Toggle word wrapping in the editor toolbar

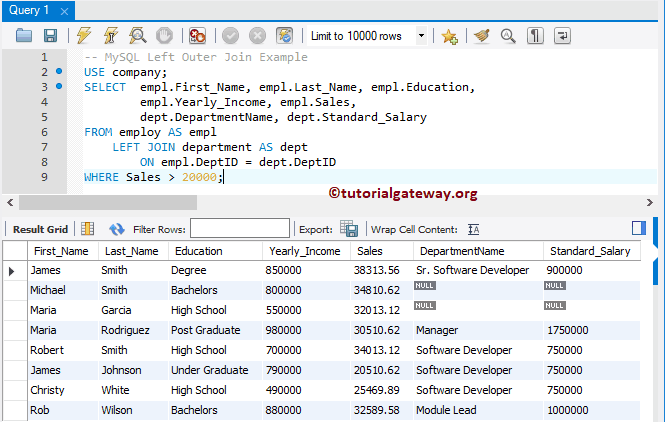coord(562,36)
